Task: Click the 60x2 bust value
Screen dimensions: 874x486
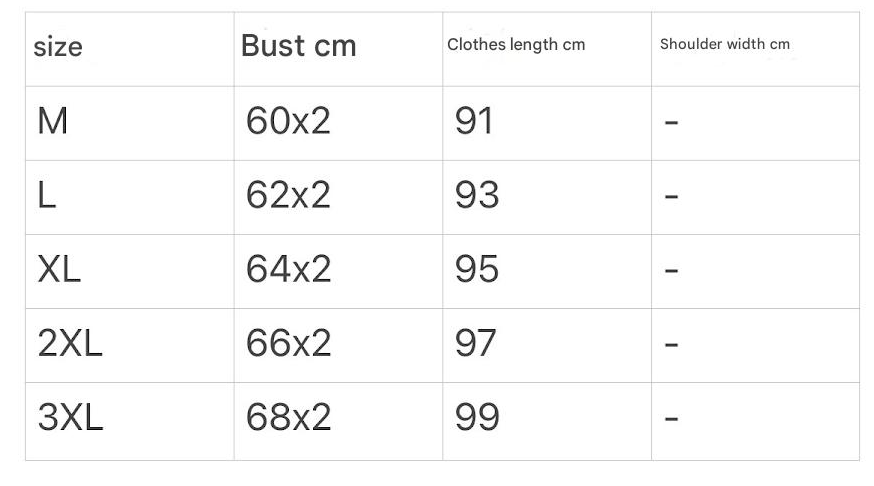Action: tap(288, 121)
